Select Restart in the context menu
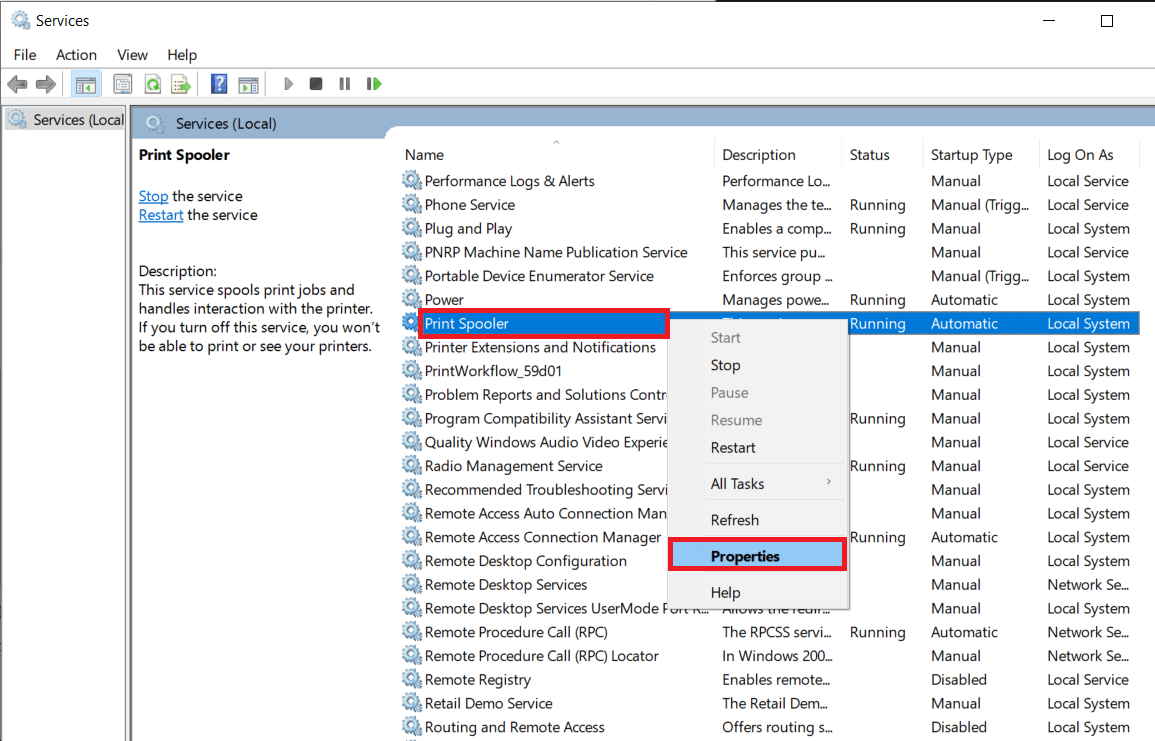 point(733,448)
